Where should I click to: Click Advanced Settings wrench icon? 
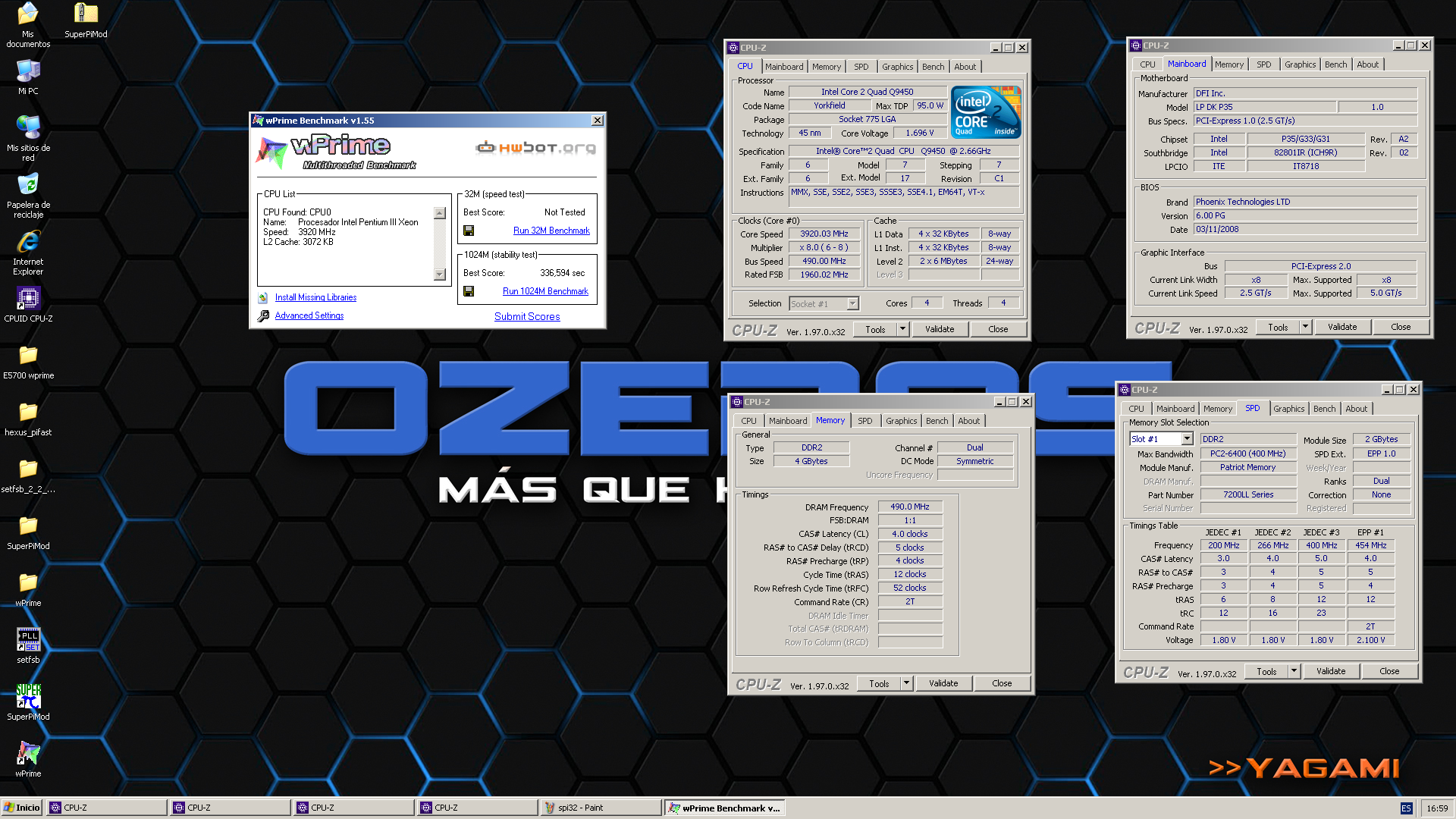[263, 316]
